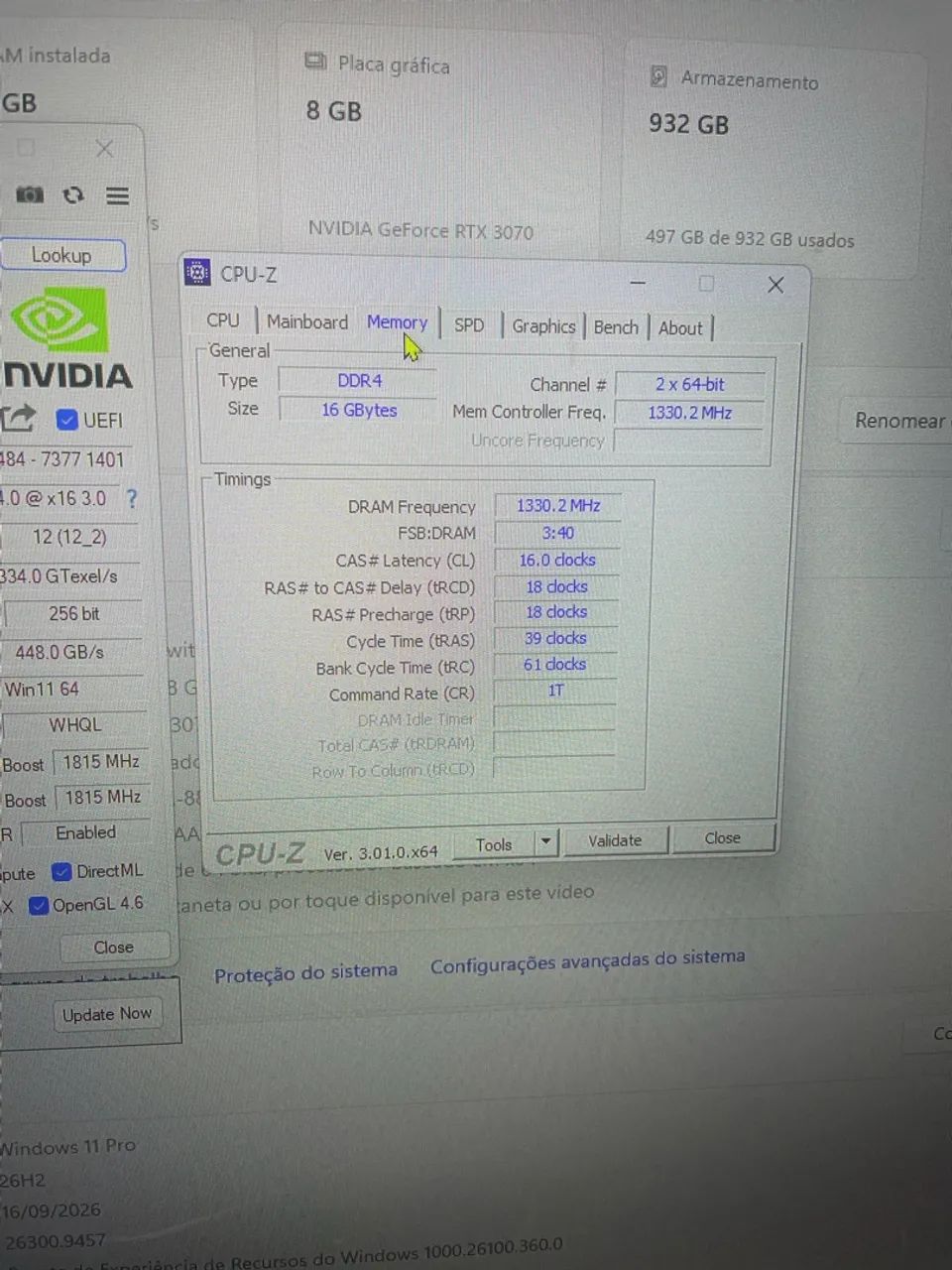The height and width of the screenshot is (1270, 952).
Task: Switch to the Bench tab
Action: 616,327
